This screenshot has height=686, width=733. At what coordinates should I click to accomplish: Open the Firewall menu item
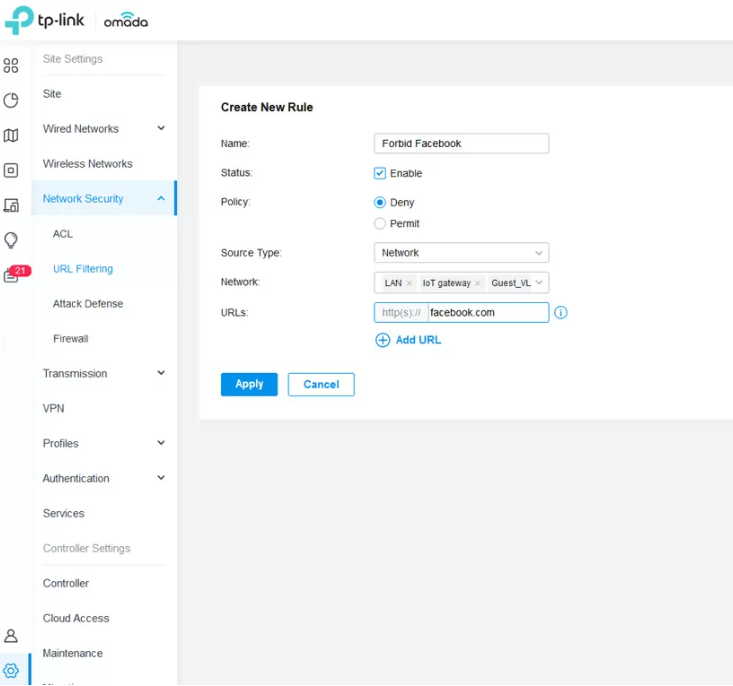[71, 339]
